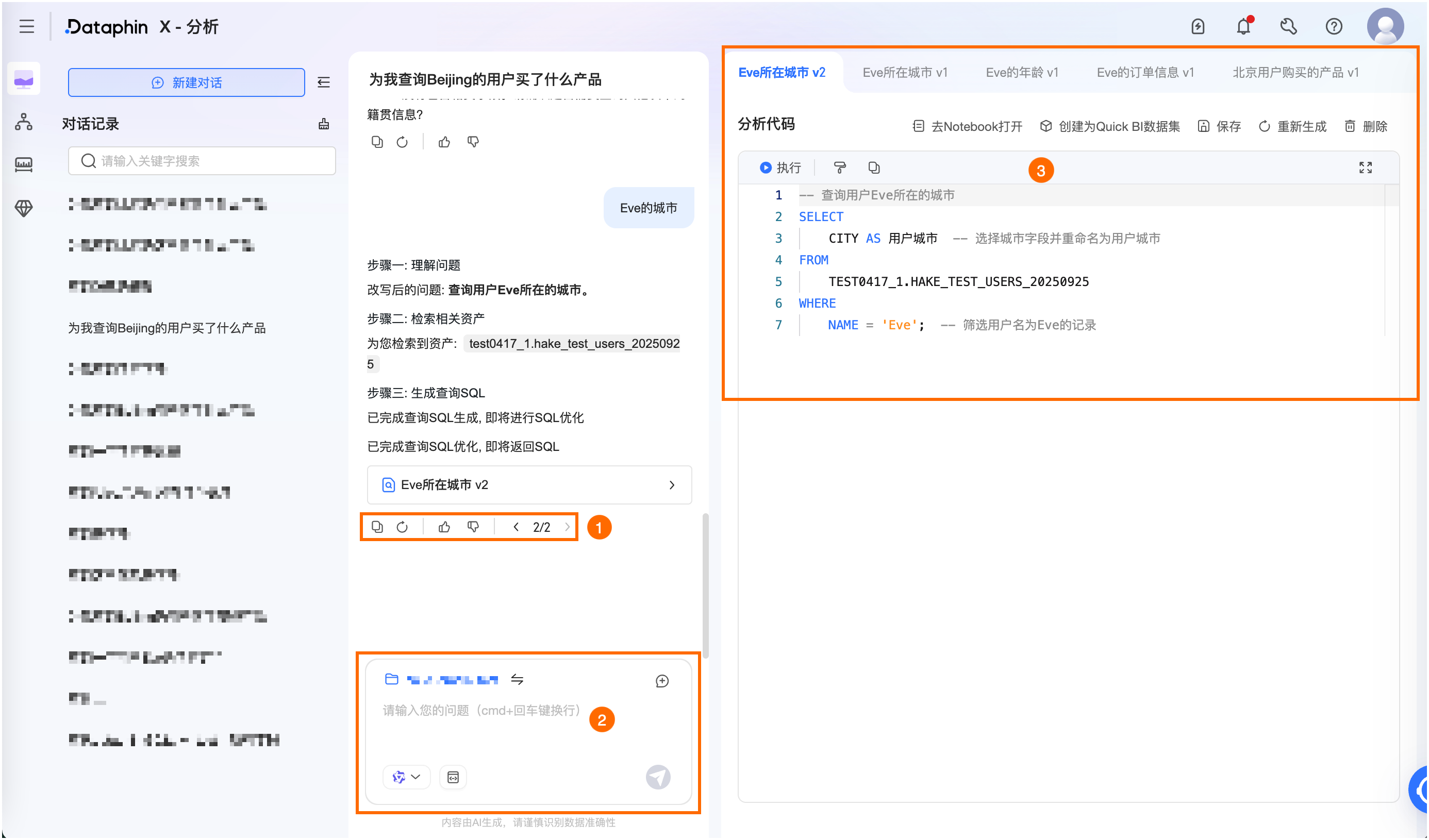Viewport: 1429px width, 840px height.
Task: Click the wrench tools icon in header
Action: (x=1288, y=27)
